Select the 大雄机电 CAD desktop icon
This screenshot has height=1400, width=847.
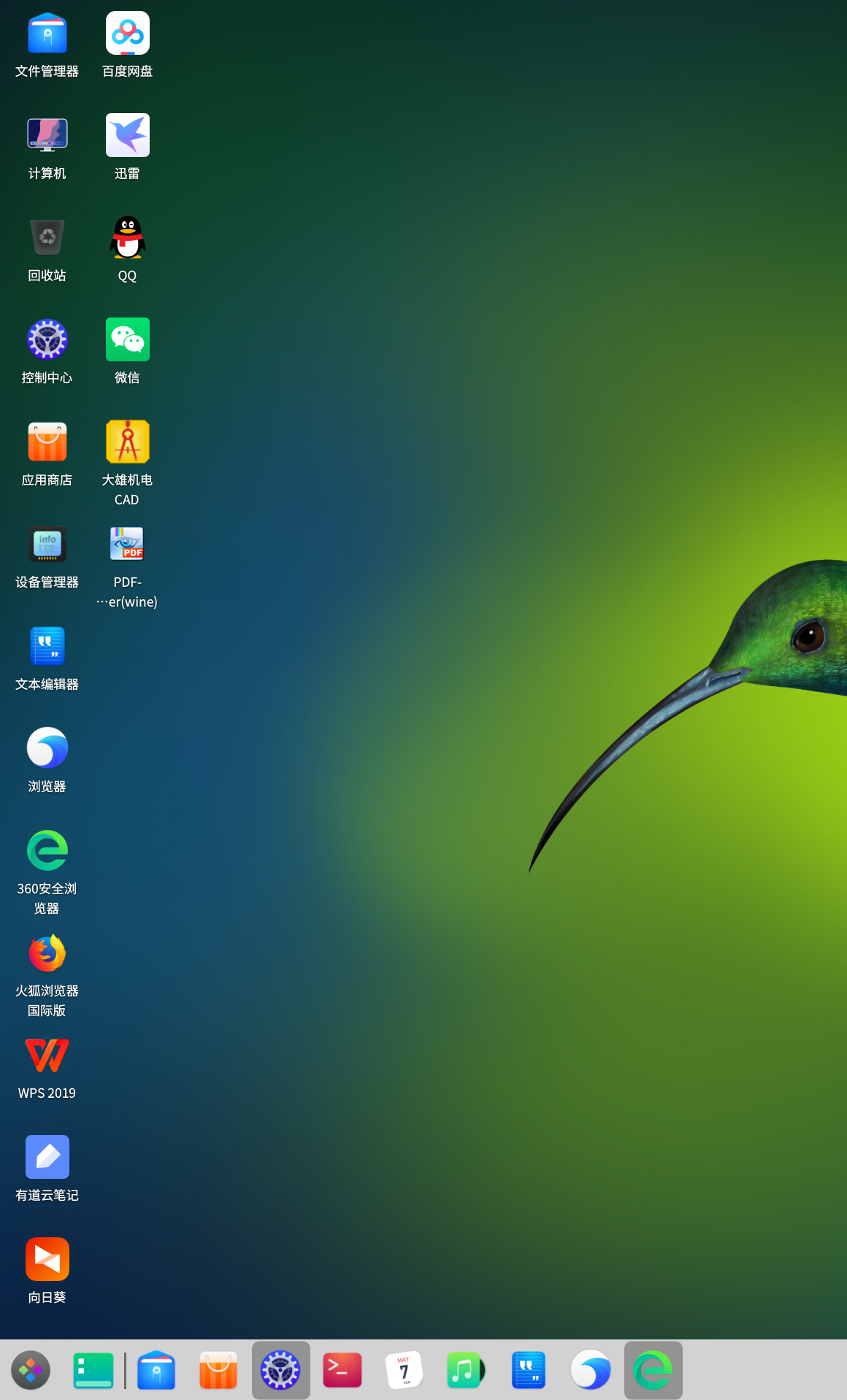point(128,442)
